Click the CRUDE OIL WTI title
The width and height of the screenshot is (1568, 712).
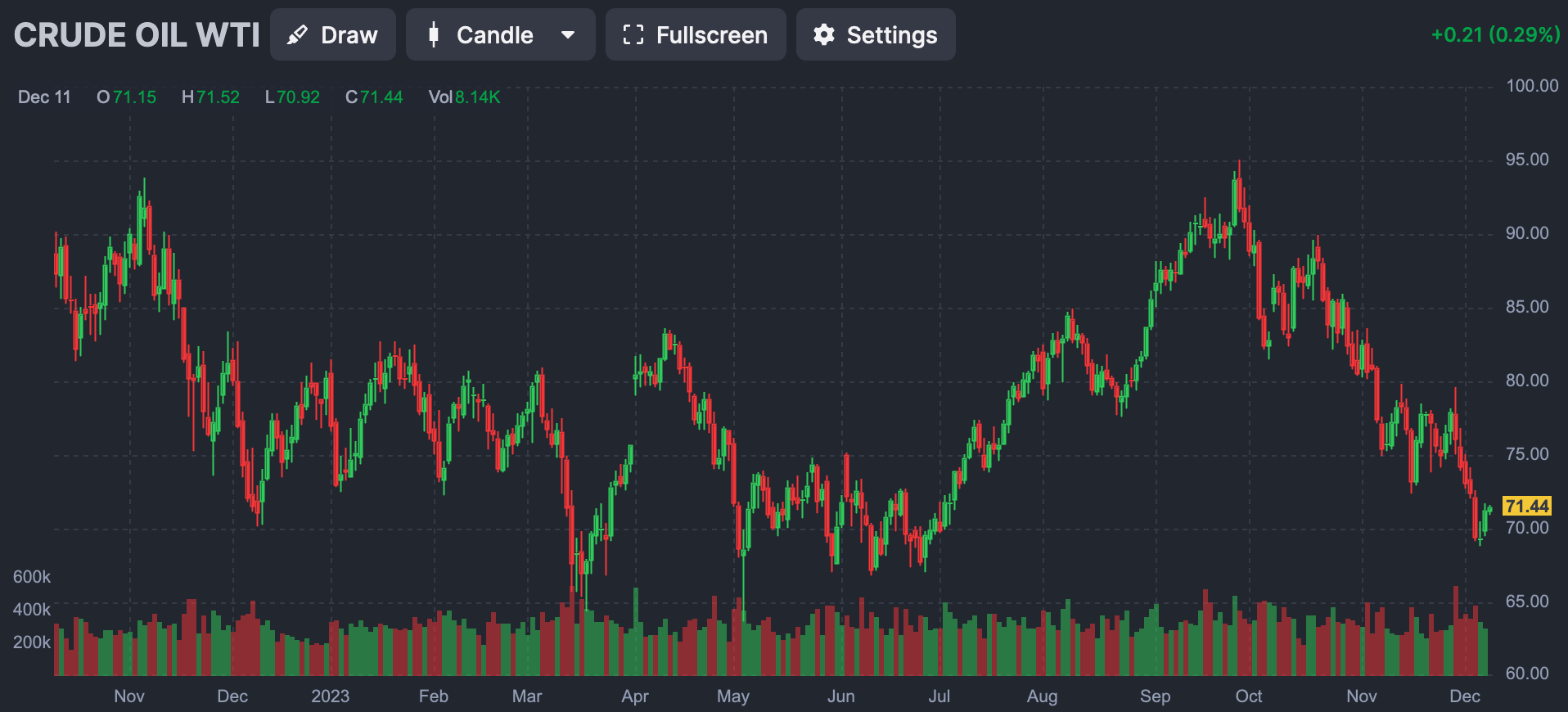137,35
